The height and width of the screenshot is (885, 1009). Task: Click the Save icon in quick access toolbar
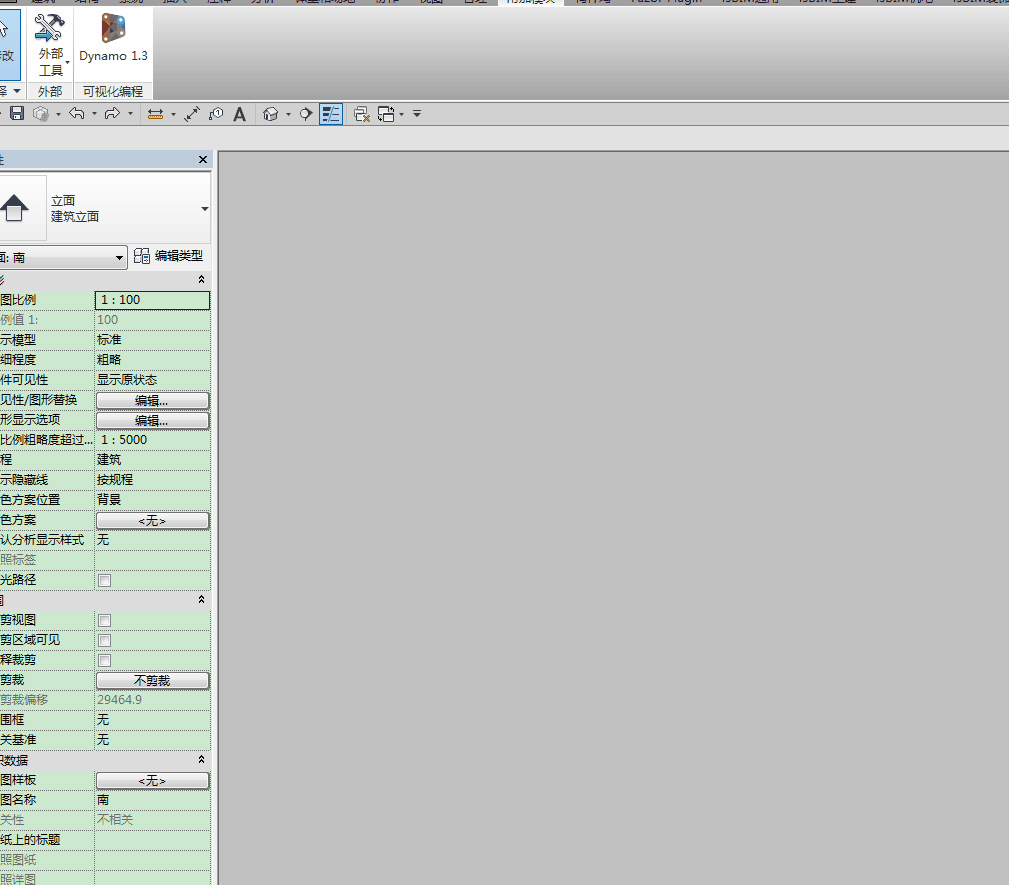pos(17,114)
